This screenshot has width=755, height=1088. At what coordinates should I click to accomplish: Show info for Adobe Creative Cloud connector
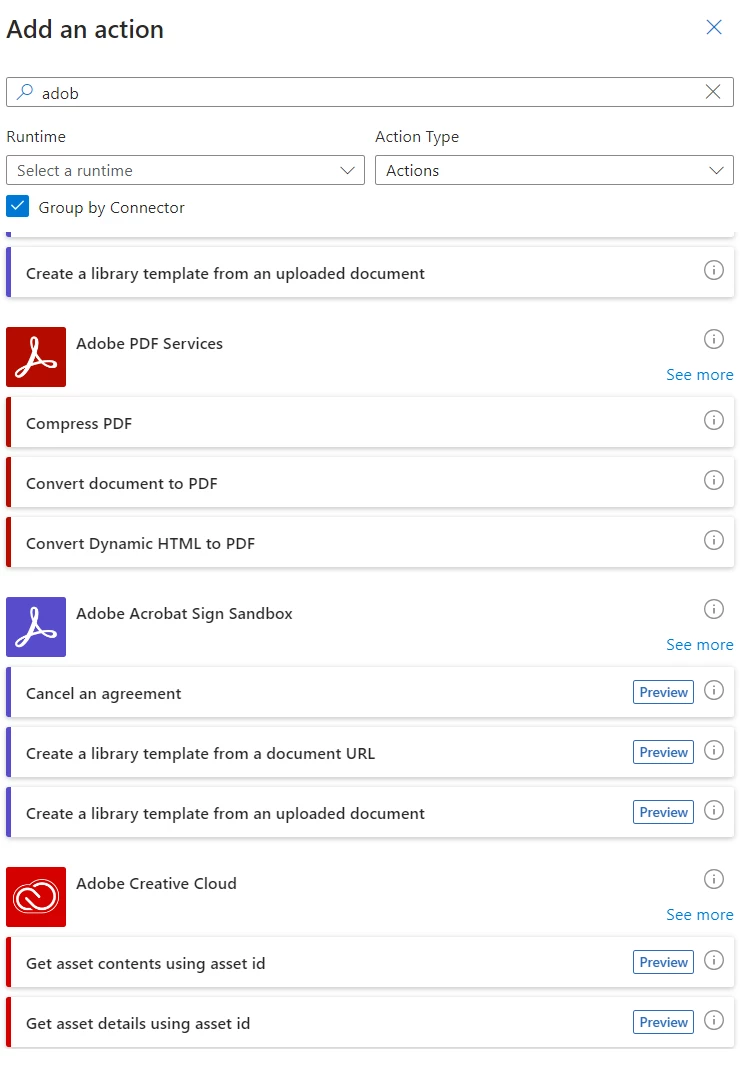click(x=713, y=879)
